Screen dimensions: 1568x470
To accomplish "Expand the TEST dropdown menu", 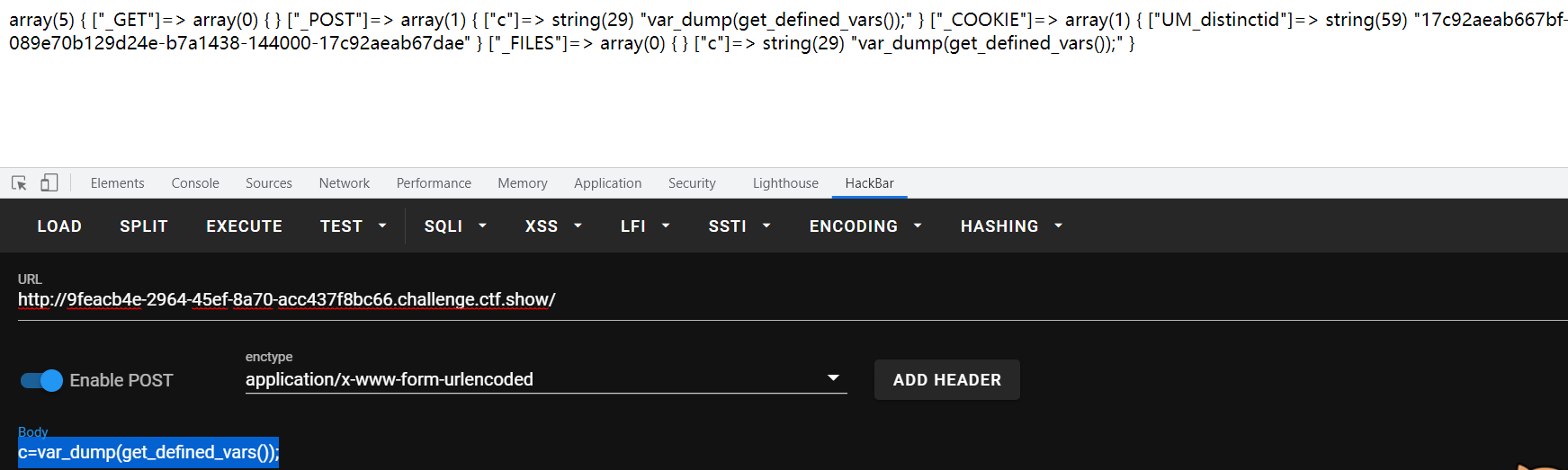I will (353, 226).
